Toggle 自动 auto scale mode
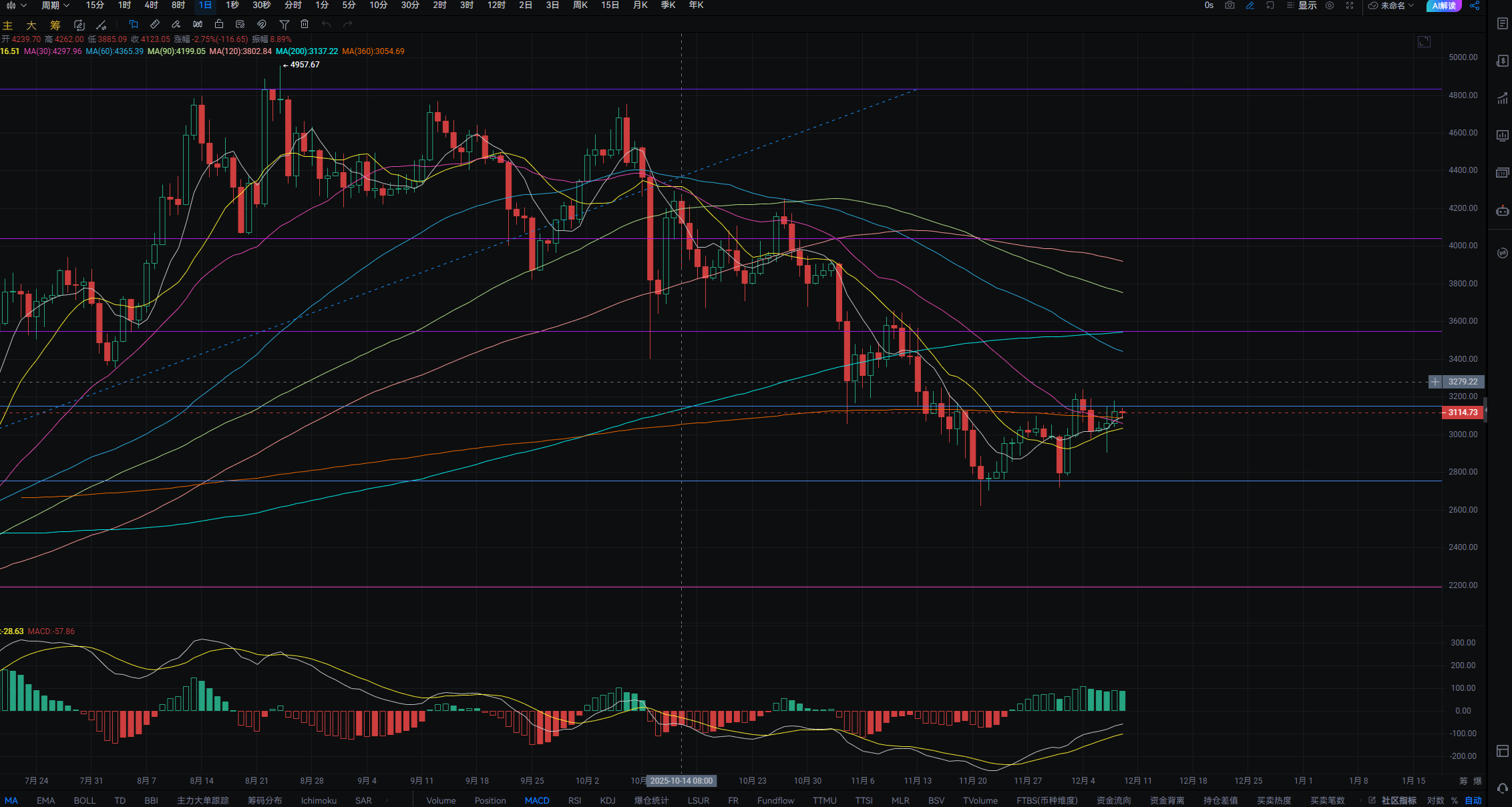Viewport: 1512px width, 807px height. [x=1473, y=800]
